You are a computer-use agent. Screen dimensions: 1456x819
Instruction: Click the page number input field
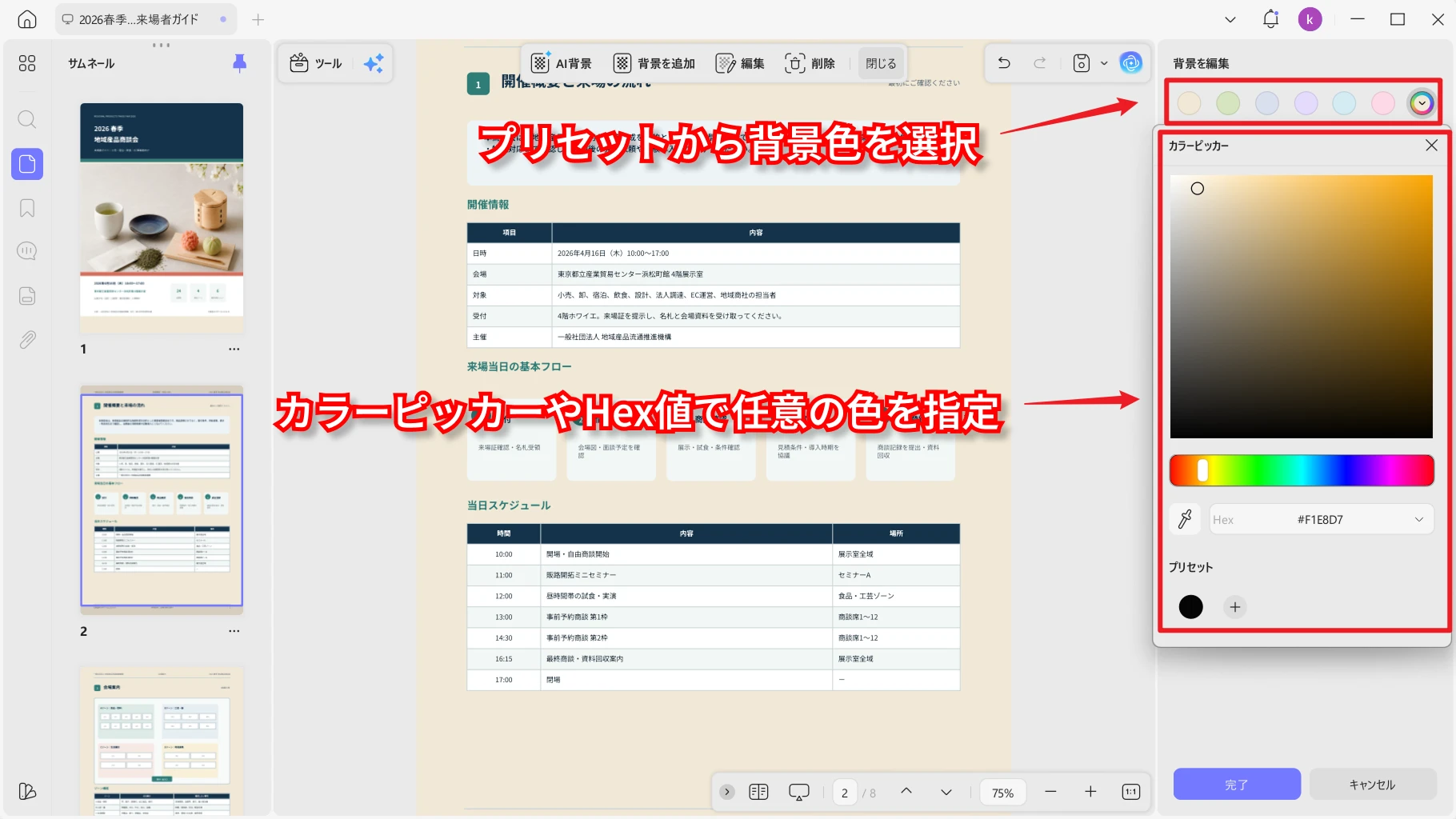pos(845,793)
